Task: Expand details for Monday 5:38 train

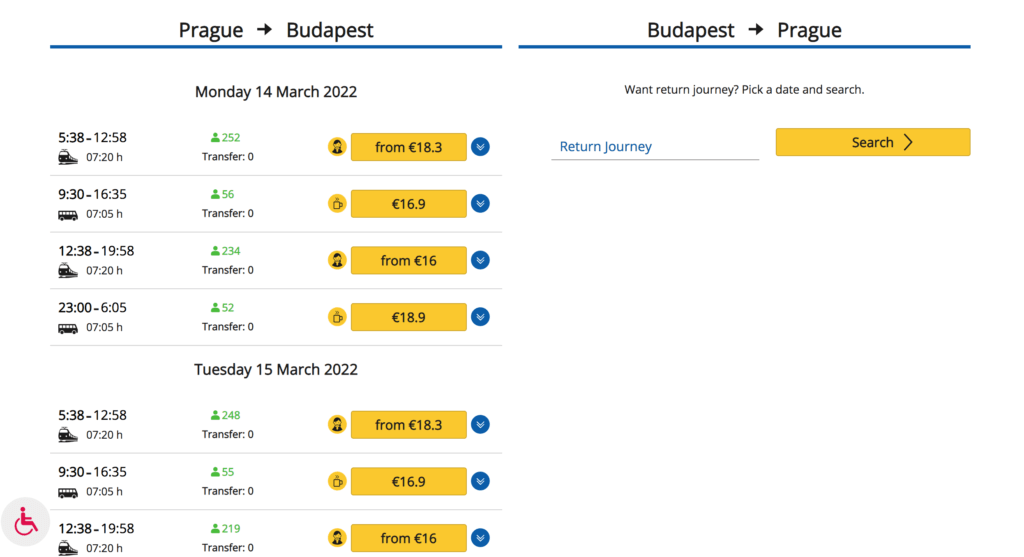Action: pyautogui.click(x=480, y=147)
